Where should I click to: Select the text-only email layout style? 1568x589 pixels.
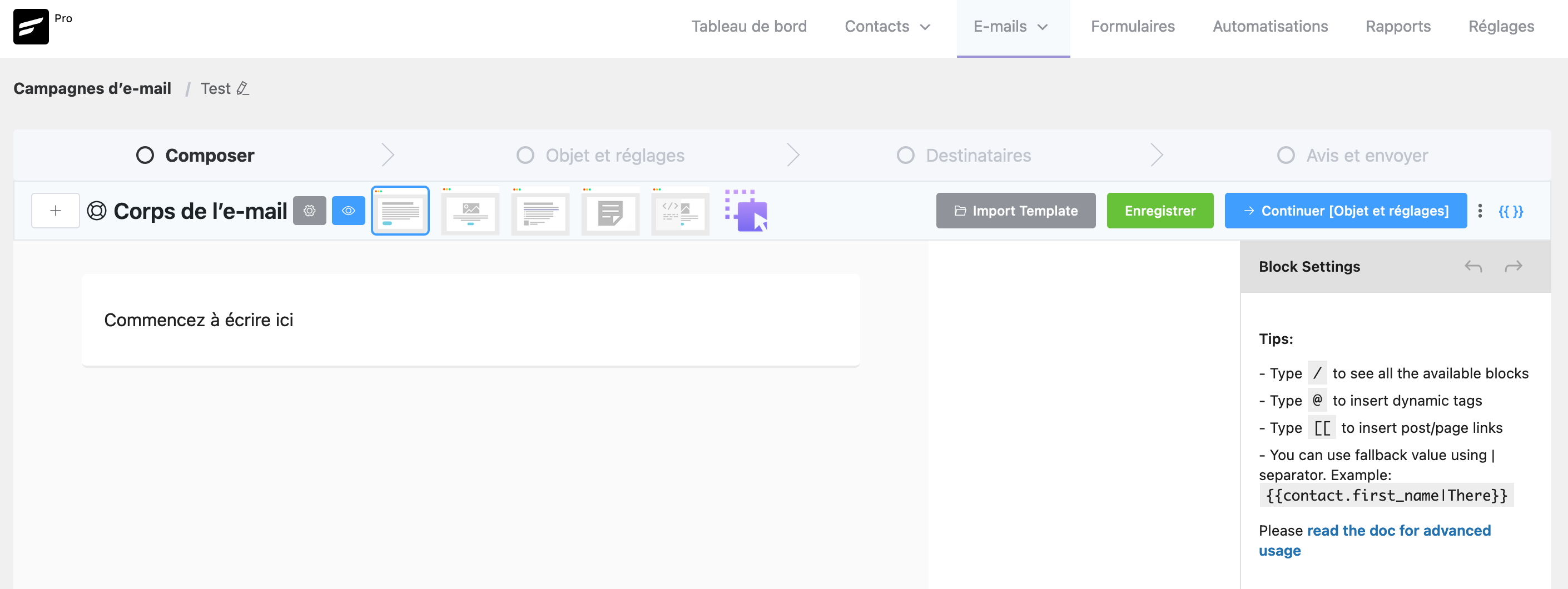pyautogui.click(x=400, y=211)
